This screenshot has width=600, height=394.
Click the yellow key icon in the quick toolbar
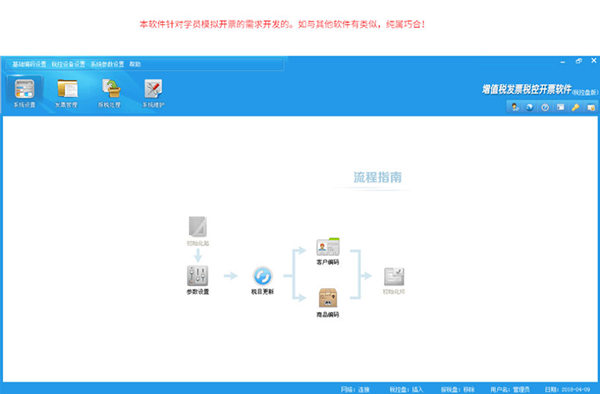(x=575, y=107)
